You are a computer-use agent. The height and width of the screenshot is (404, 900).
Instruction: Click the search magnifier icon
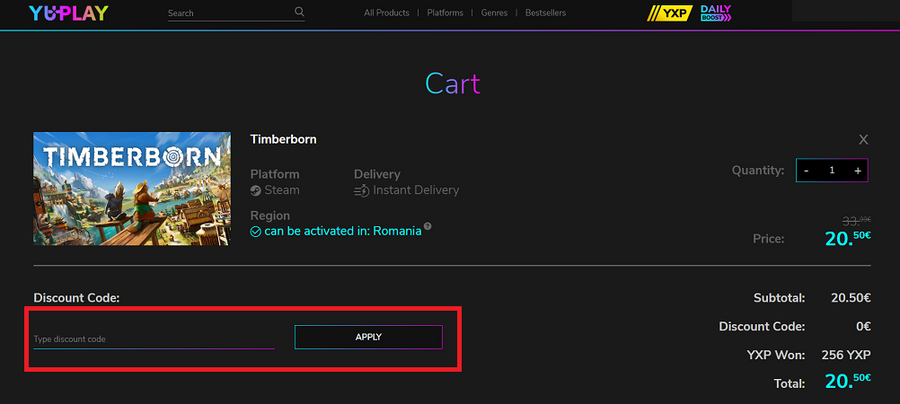(299, 12)
